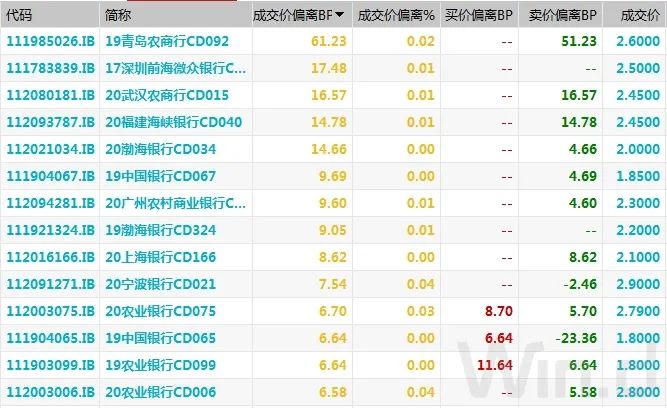Click trade price 2.9000
This screenshot has width=667, height=408.
point(638,284)
